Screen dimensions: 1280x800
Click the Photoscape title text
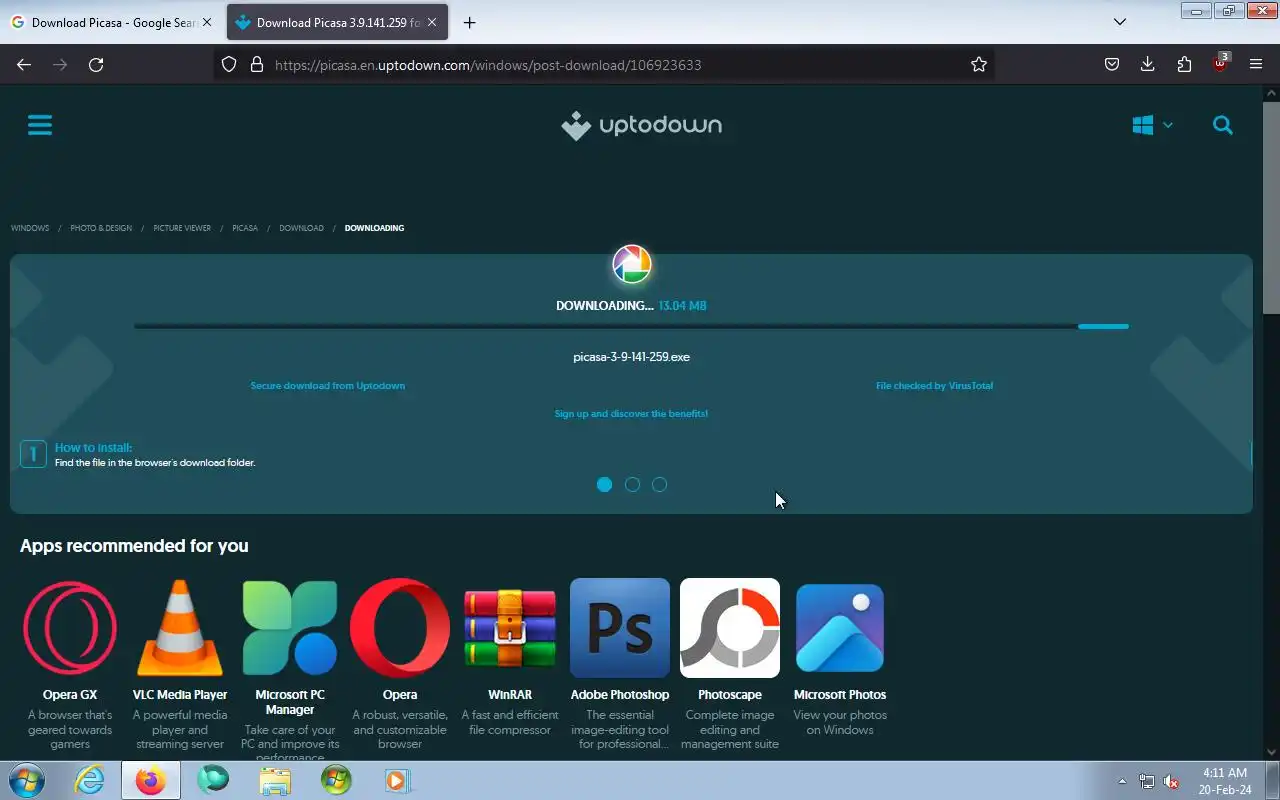pos(730,695)
